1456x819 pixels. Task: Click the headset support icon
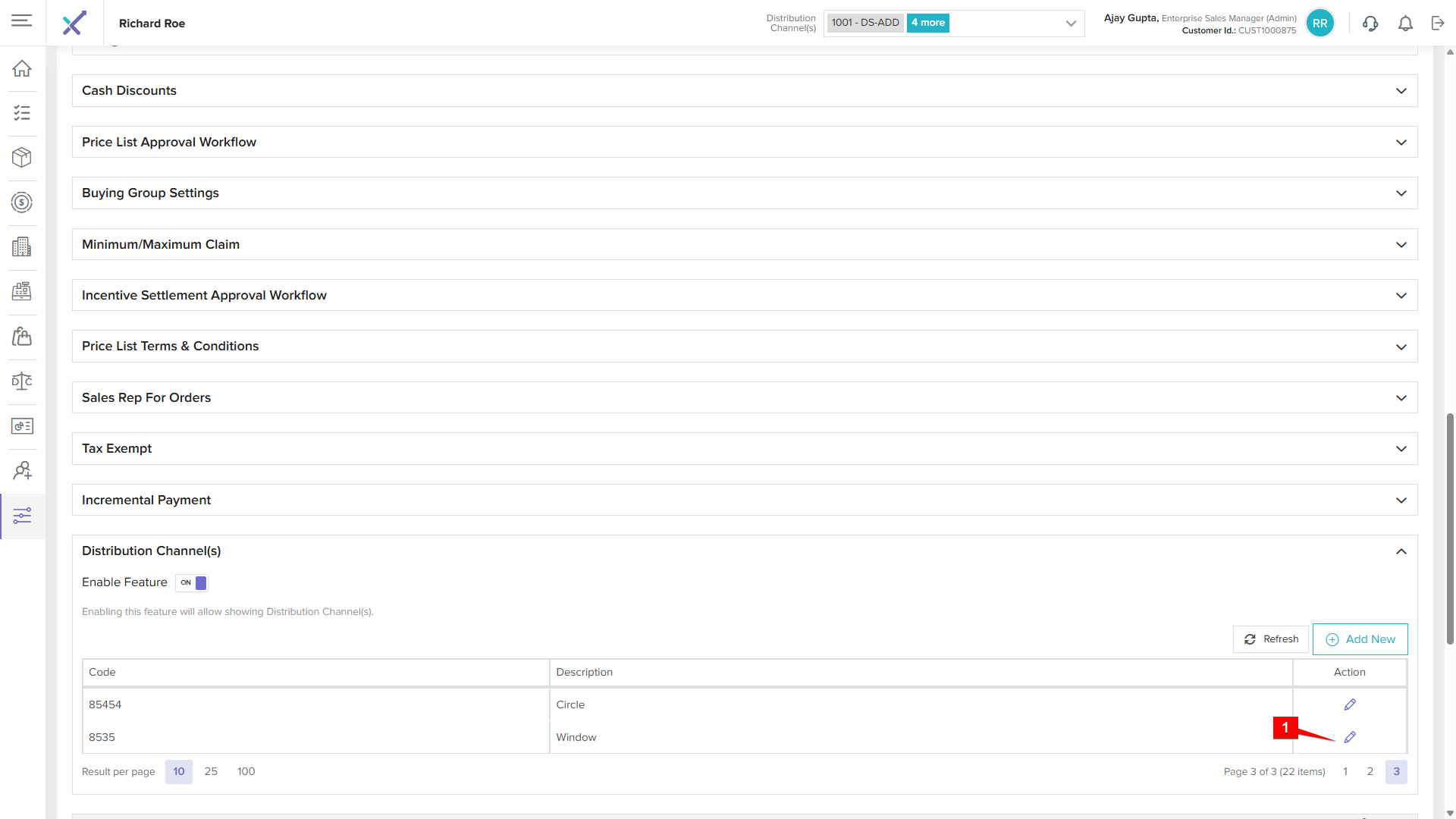point(1370,24)
